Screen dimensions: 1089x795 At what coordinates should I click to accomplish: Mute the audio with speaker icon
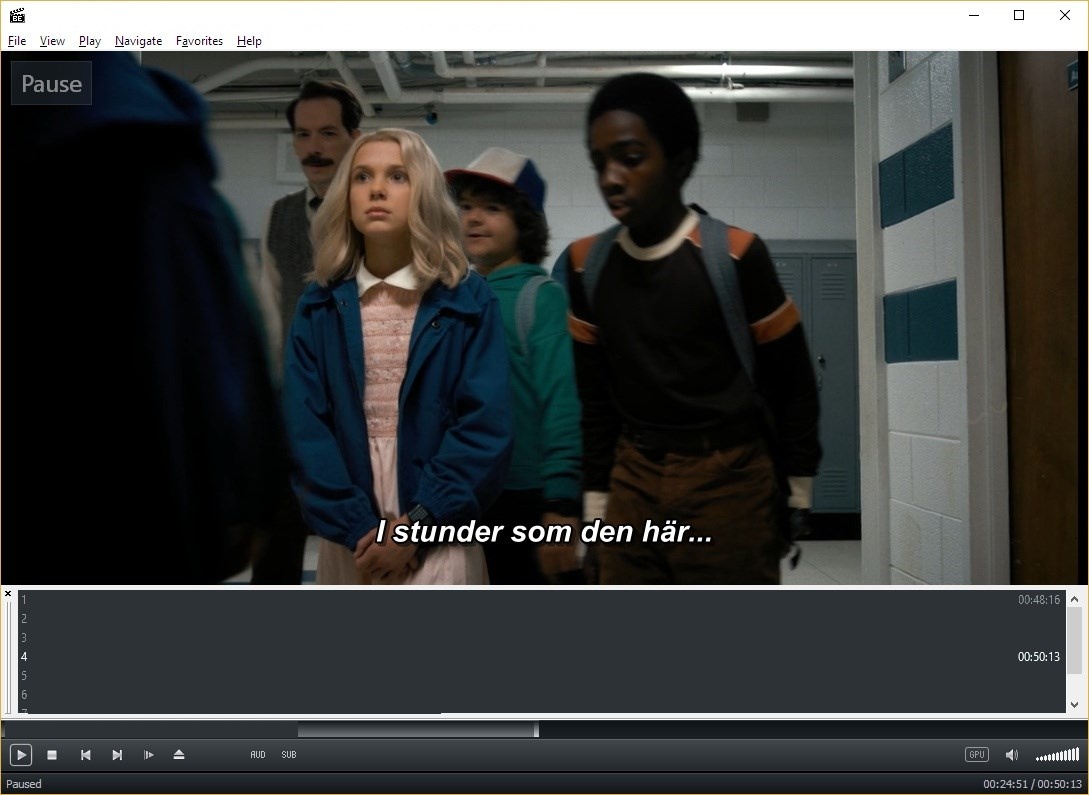[x=1012, y=755]
